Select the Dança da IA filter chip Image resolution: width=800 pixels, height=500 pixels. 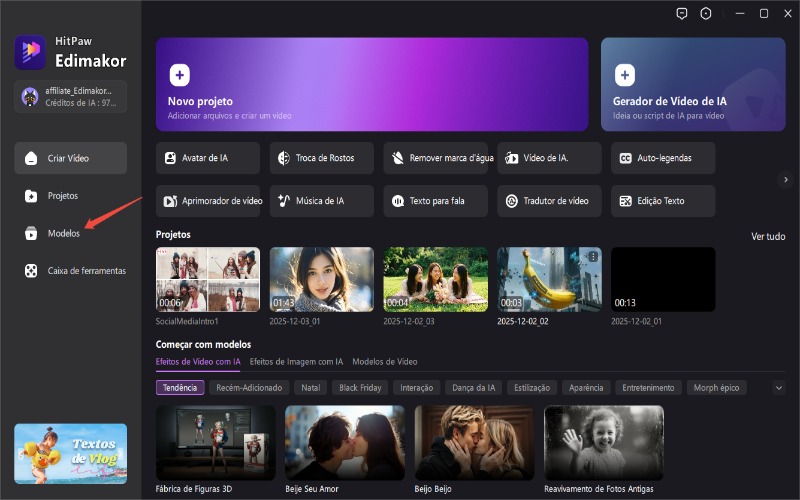[473, 388]
